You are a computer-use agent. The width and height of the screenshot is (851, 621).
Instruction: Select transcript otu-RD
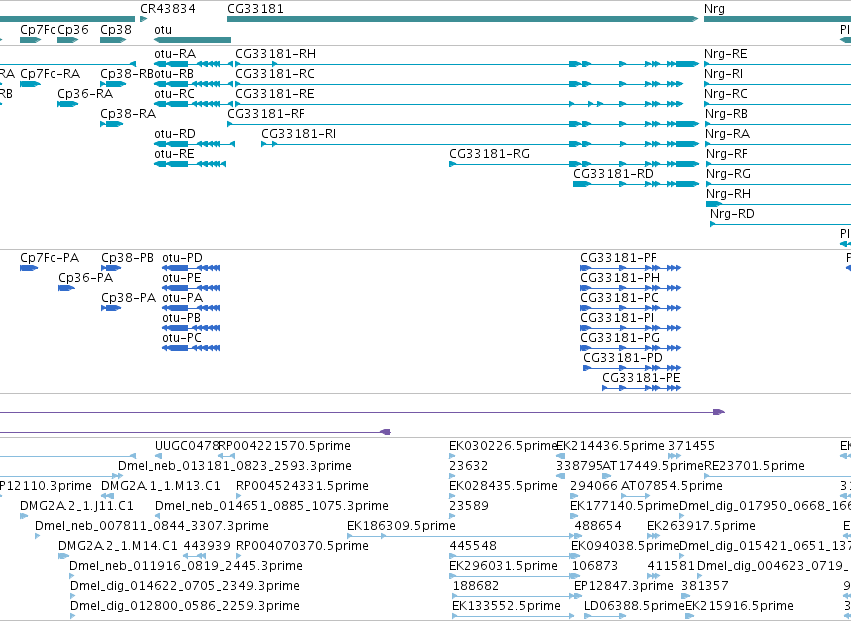[175, 134]
